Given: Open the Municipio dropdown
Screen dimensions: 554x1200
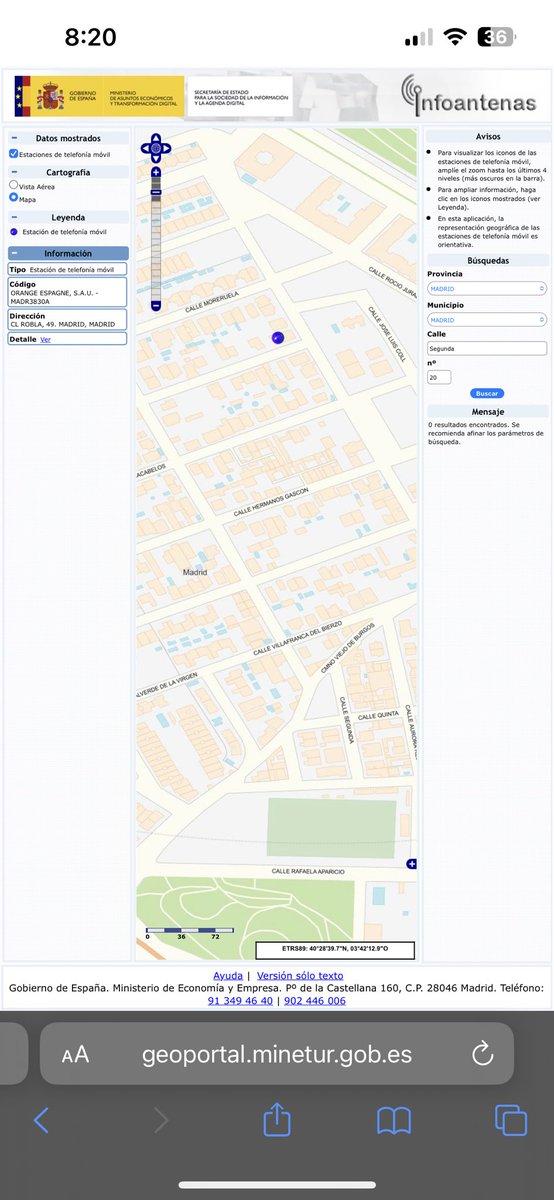Looking at the screenshot, I should click(486, 320).
